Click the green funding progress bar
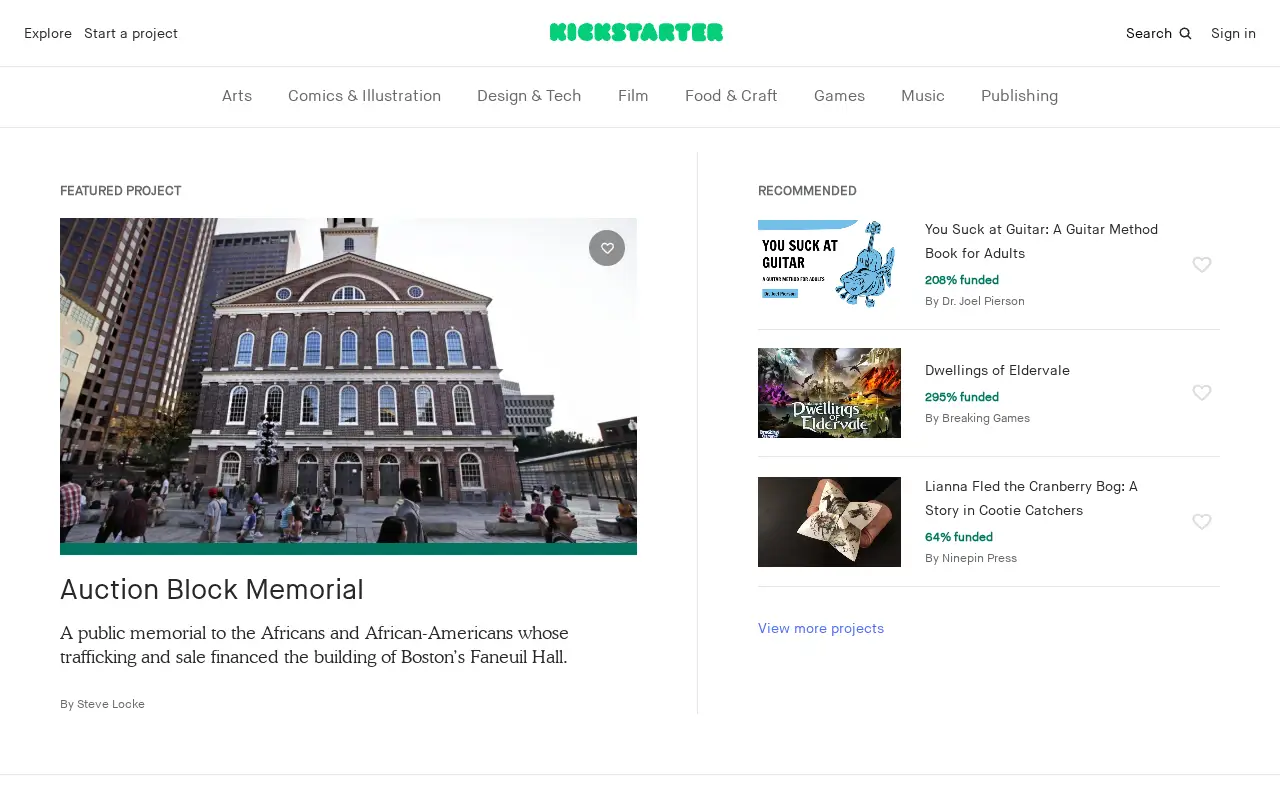This screenshot has width=1280, height=800. pos(348,549)
